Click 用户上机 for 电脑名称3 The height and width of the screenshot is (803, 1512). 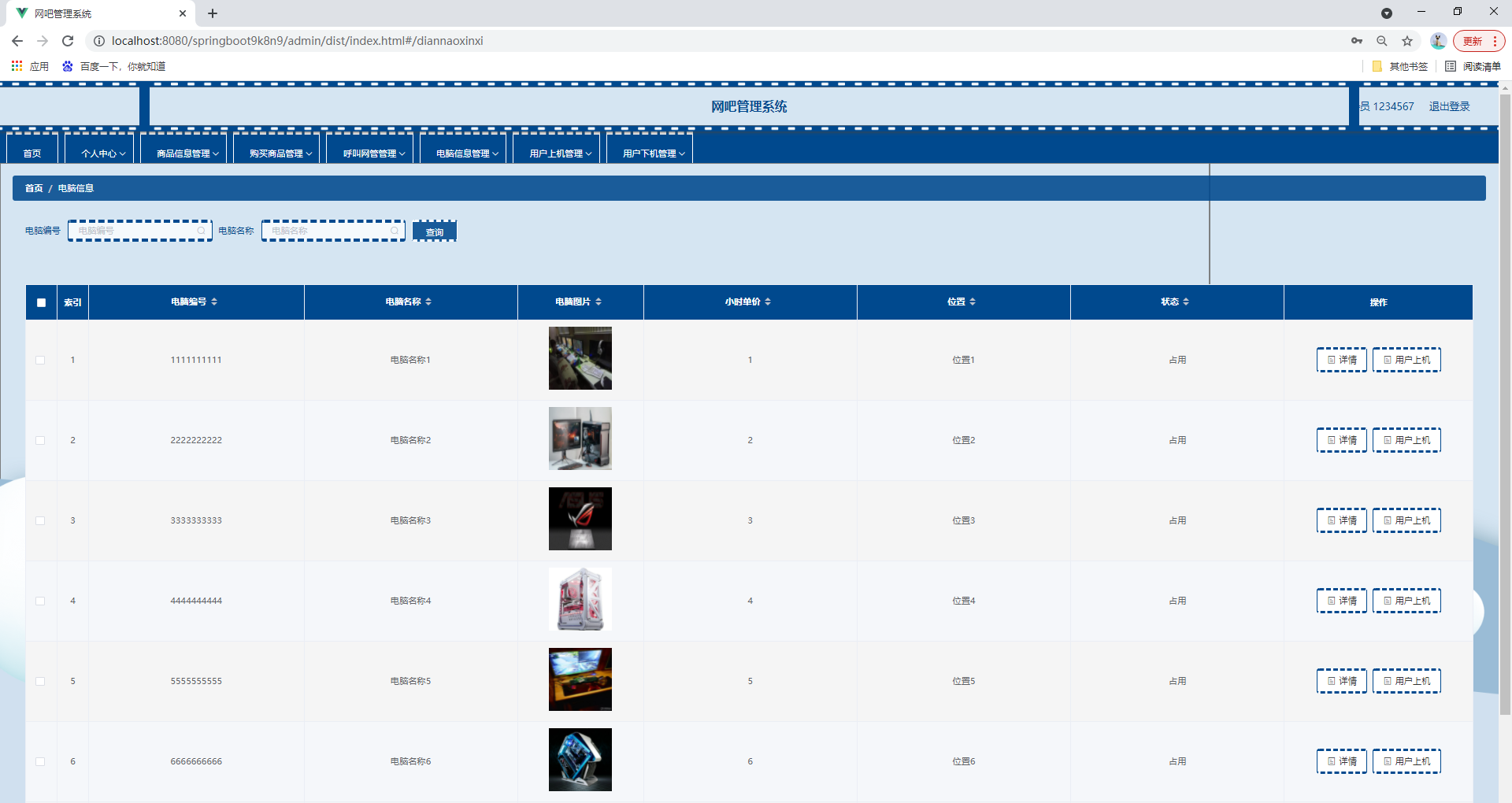1406,520
